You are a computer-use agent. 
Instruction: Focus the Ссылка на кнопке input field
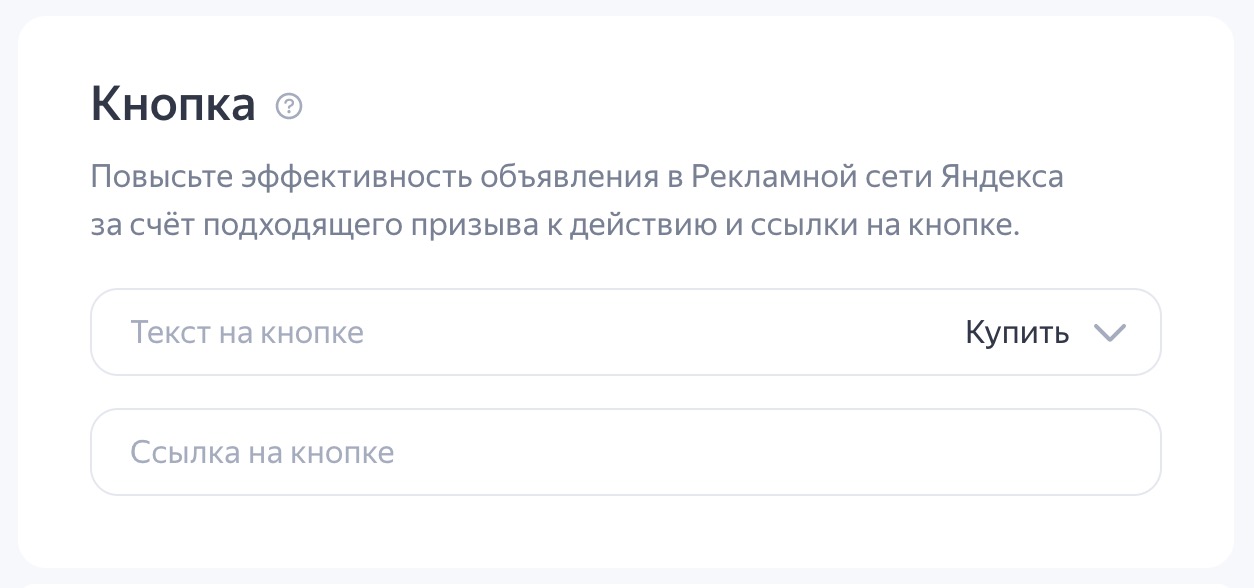[x=625, y=453]
